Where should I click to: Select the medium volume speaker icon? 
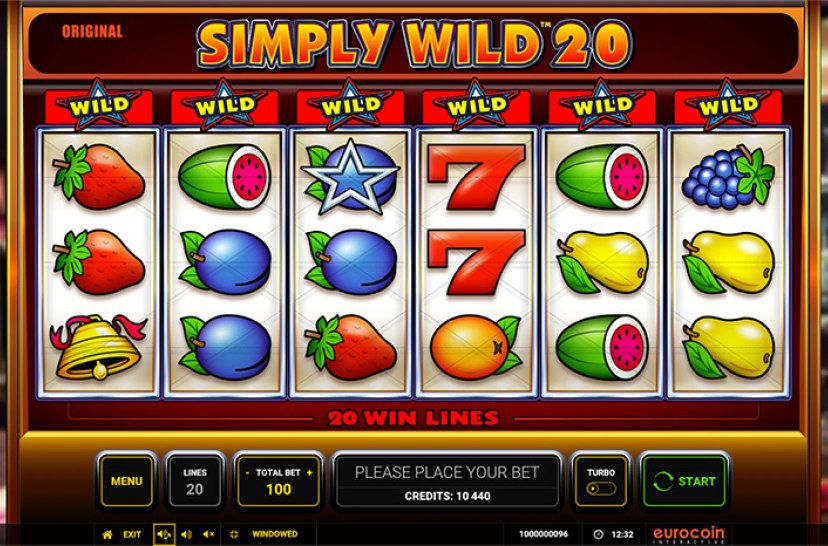[x=186, y=534]
